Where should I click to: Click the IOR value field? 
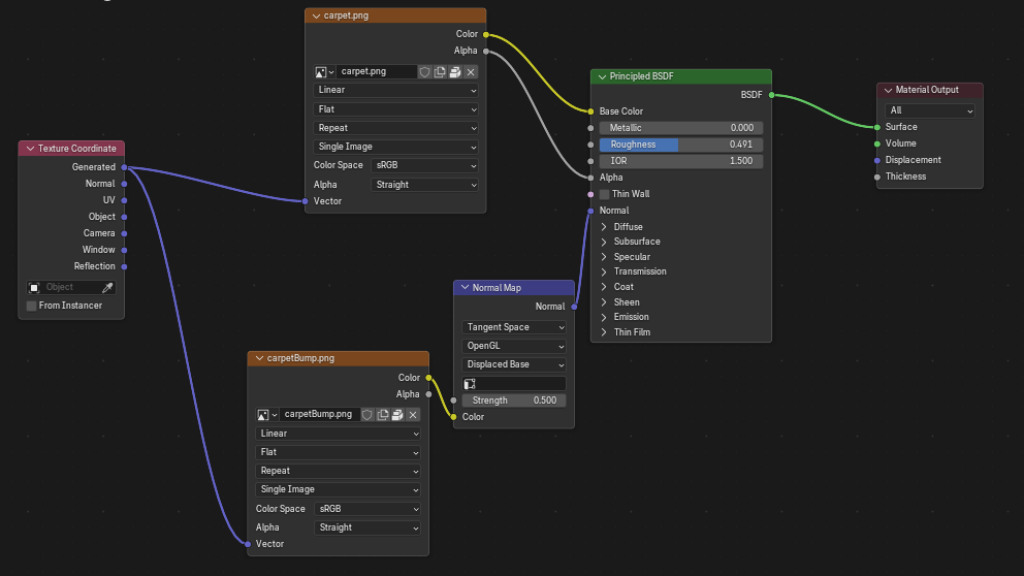681,161
